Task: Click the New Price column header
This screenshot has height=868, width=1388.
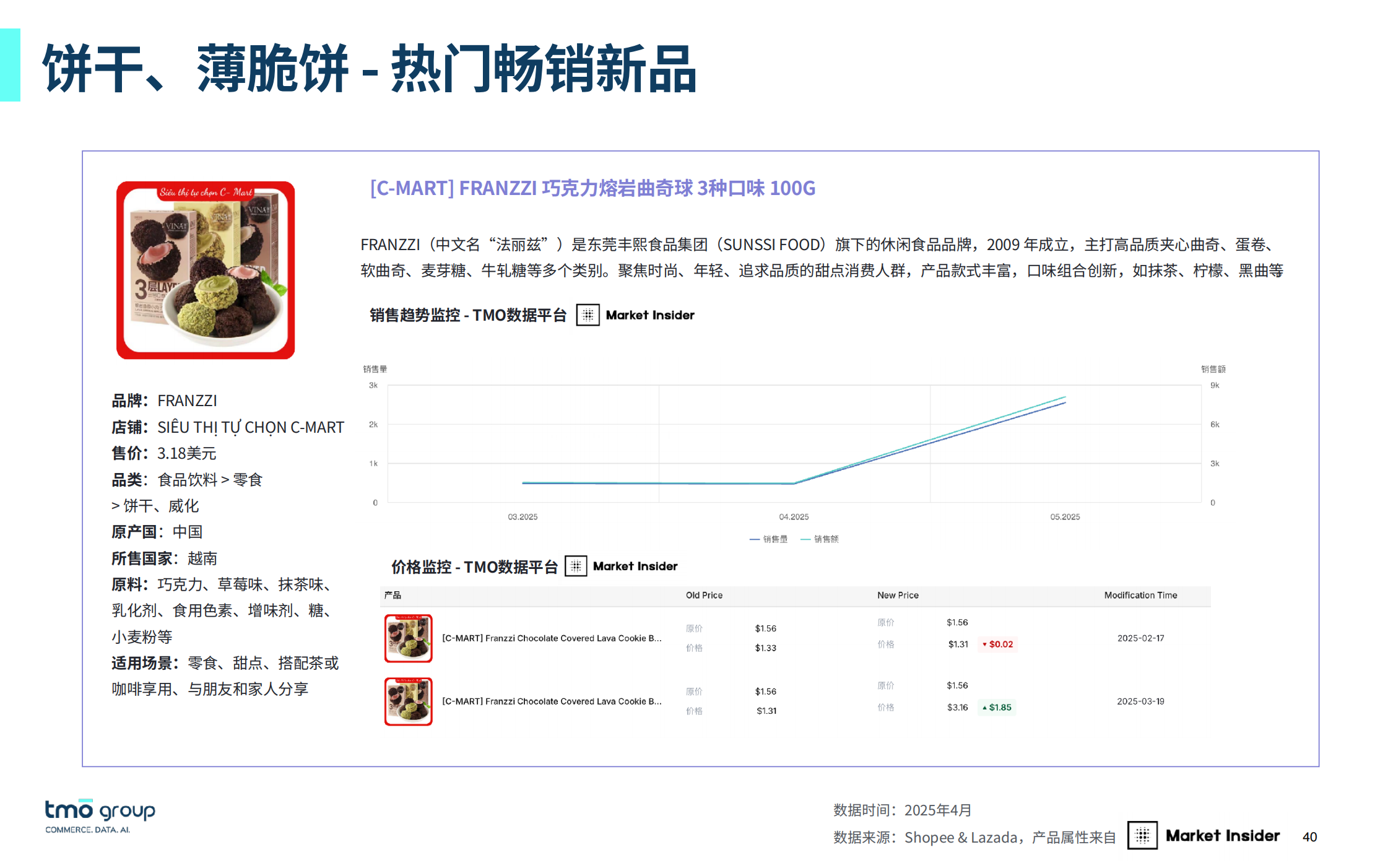Action: click(898, 595)
